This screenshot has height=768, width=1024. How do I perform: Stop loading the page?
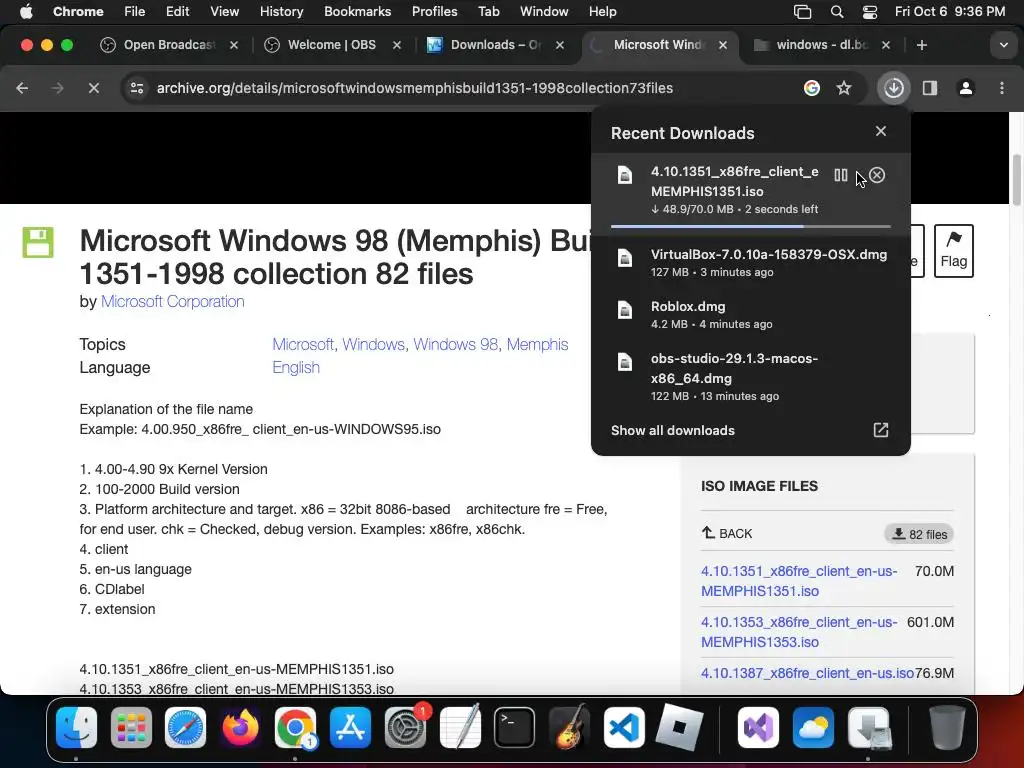[x=93, y=88]
